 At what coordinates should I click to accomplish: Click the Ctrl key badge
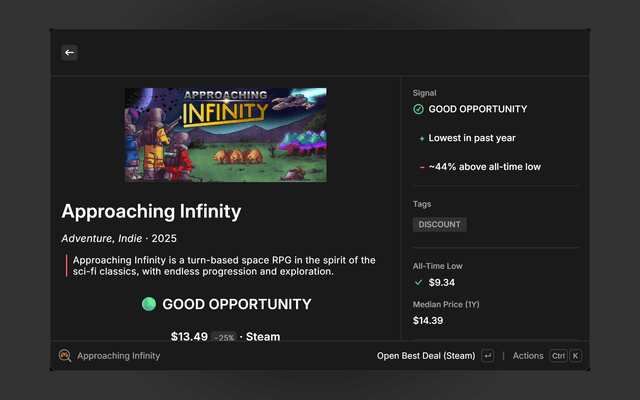558,356
